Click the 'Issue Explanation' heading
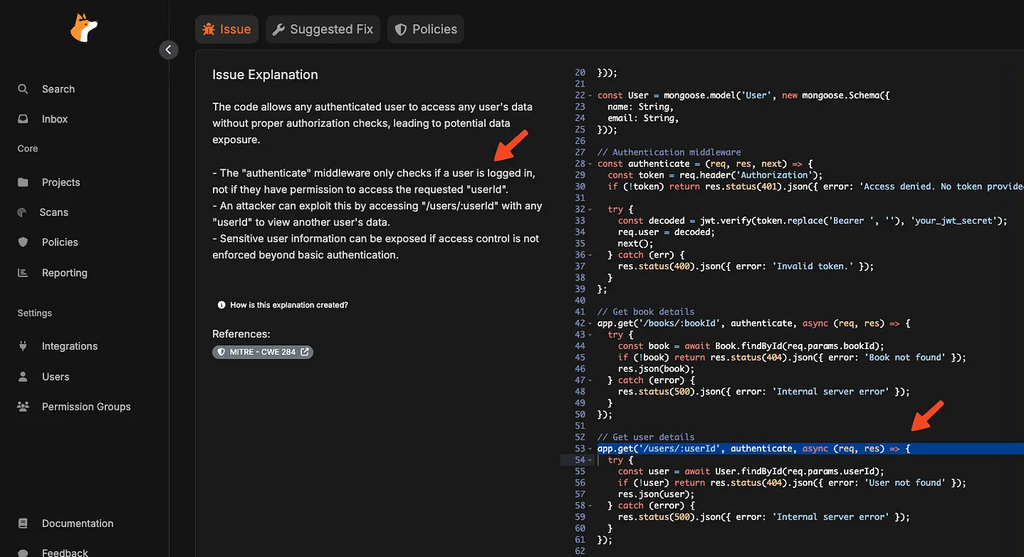Screen dimensions: 1024x557 (x=265, y=74)
